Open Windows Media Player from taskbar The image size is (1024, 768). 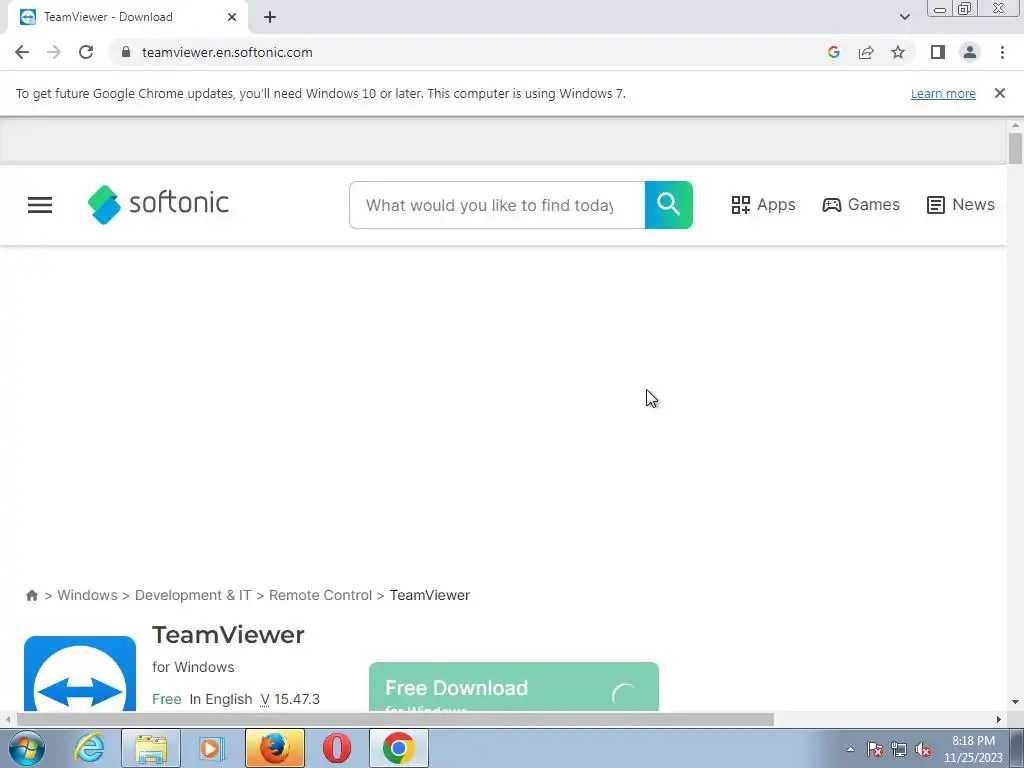211,748
